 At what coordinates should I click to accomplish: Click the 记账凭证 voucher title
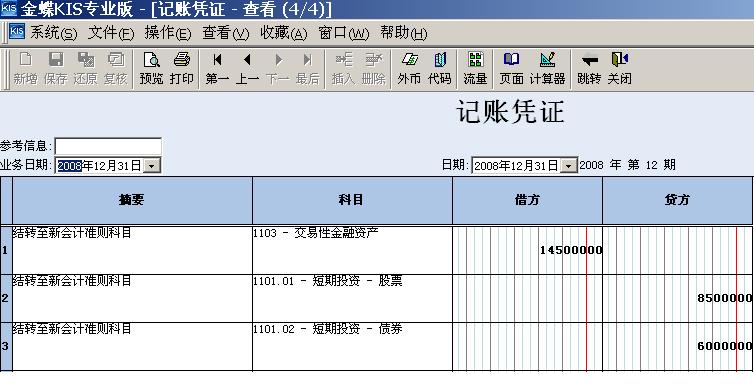[510, 112]
